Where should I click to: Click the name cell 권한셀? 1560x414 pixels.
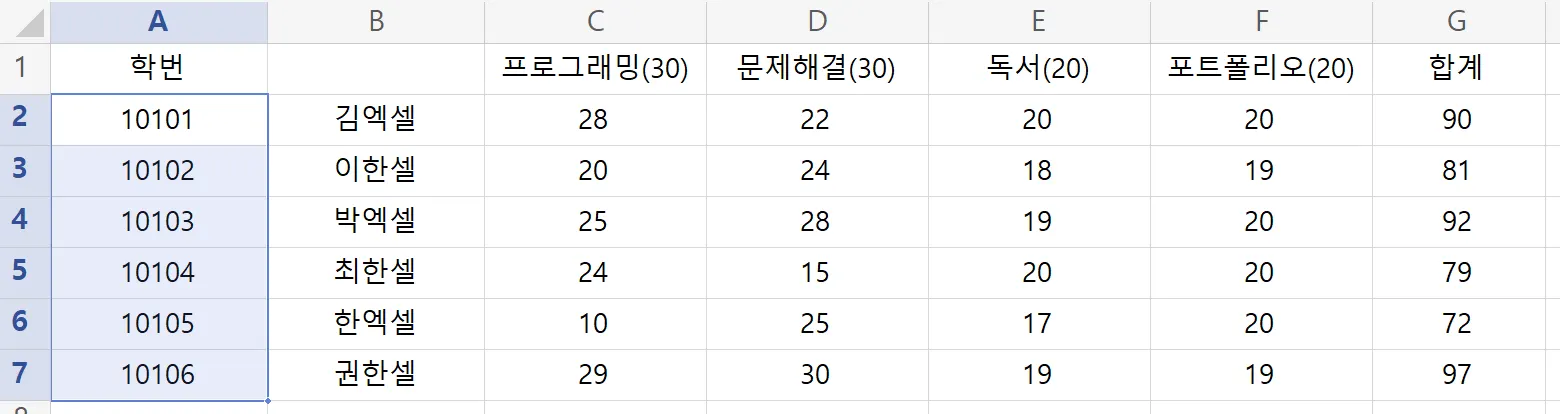pyautogui.click(x=376, y=374)
